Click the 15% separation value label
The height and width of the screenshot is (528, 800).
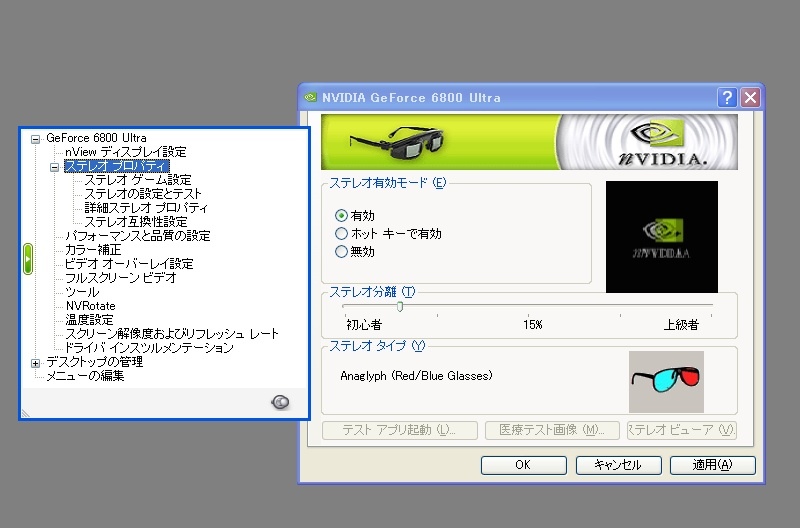click(x=533, y=324)
